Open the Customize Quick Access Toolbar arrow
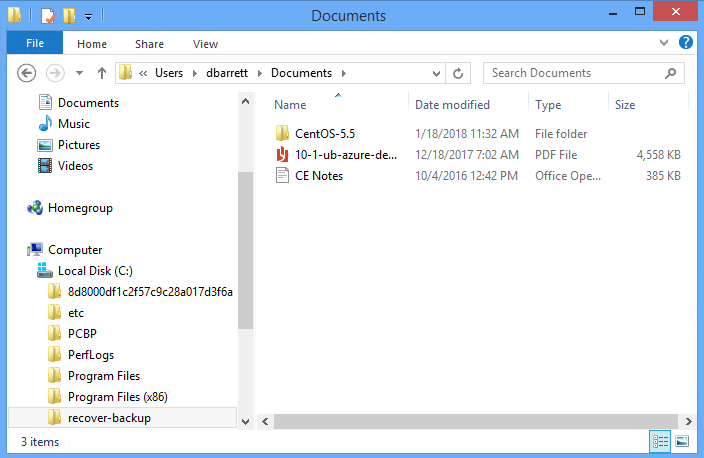 (88, 17)
